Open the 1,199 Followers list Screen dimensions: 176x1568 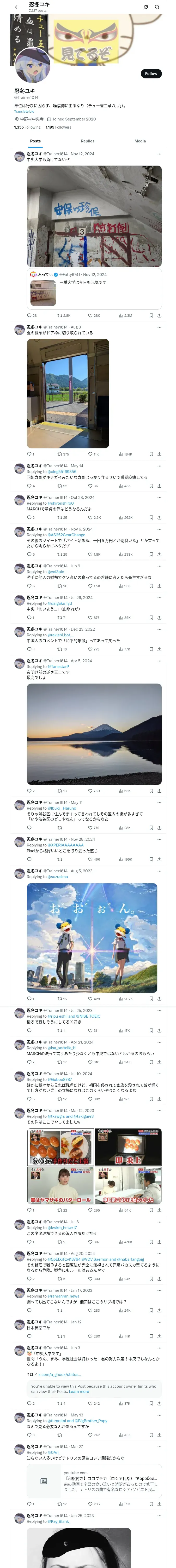tap(58, 127)
